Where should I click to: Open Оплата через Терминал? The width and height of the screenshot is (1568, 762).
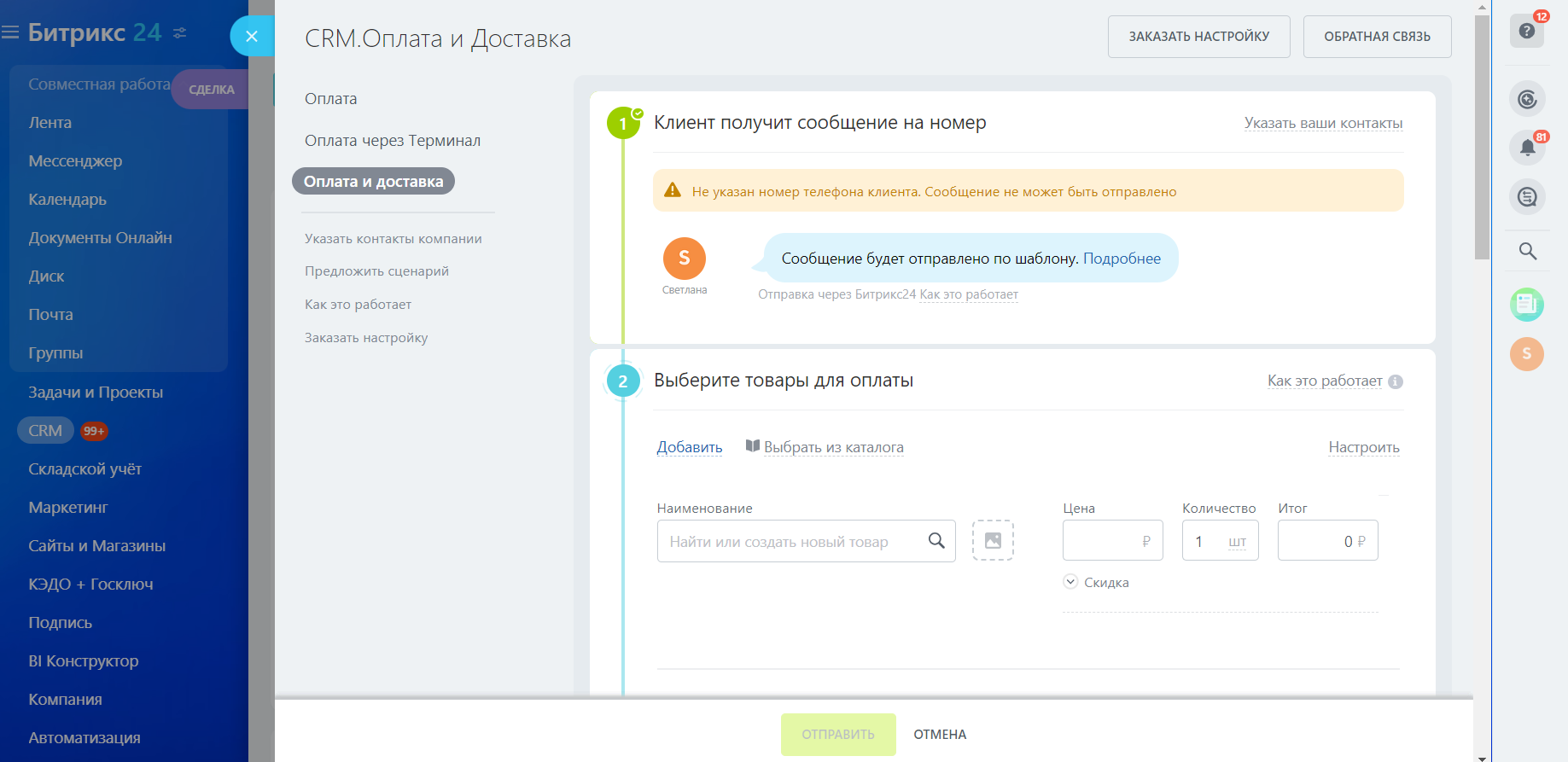(393, 141)
